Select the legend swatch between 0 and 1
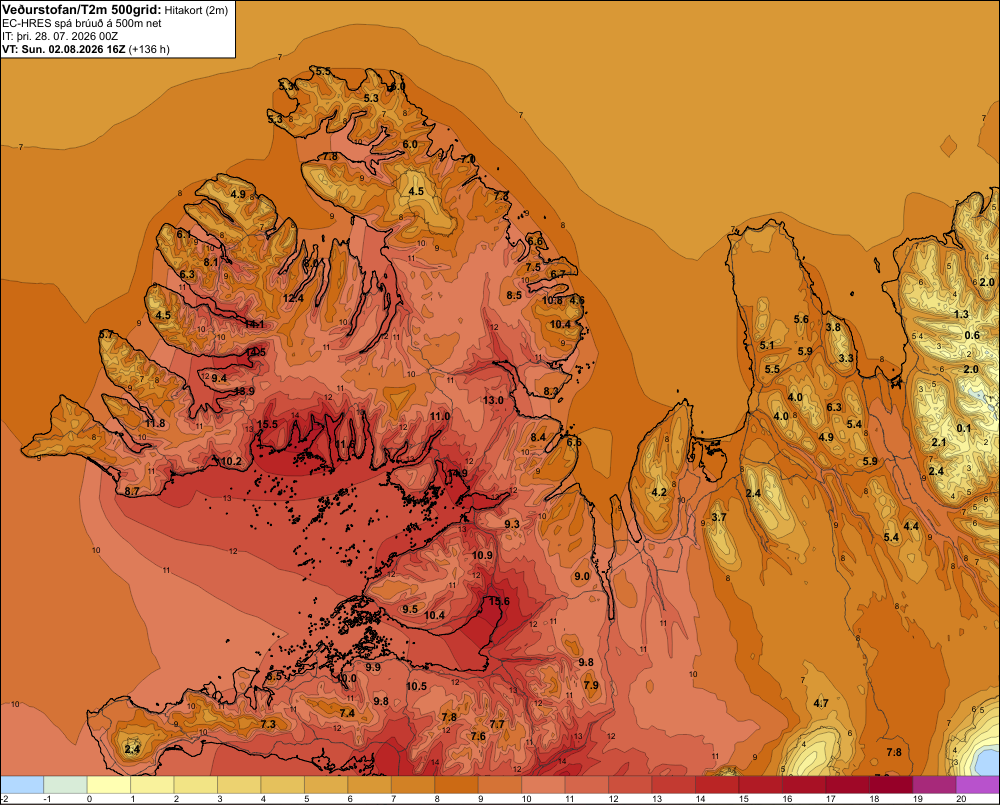 pyautogui.click(x=108, y=785)
